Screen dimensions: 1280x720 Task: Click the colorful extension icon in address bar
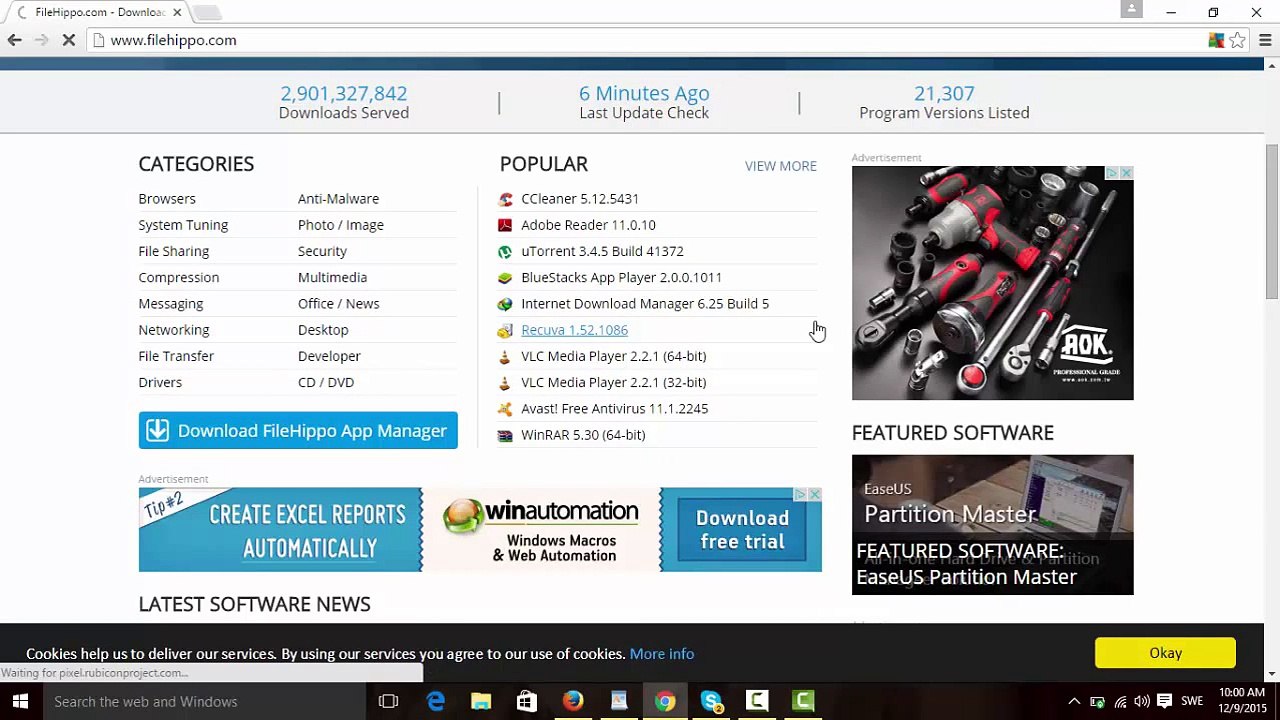pyautogui.click(x=1216, y=40)
